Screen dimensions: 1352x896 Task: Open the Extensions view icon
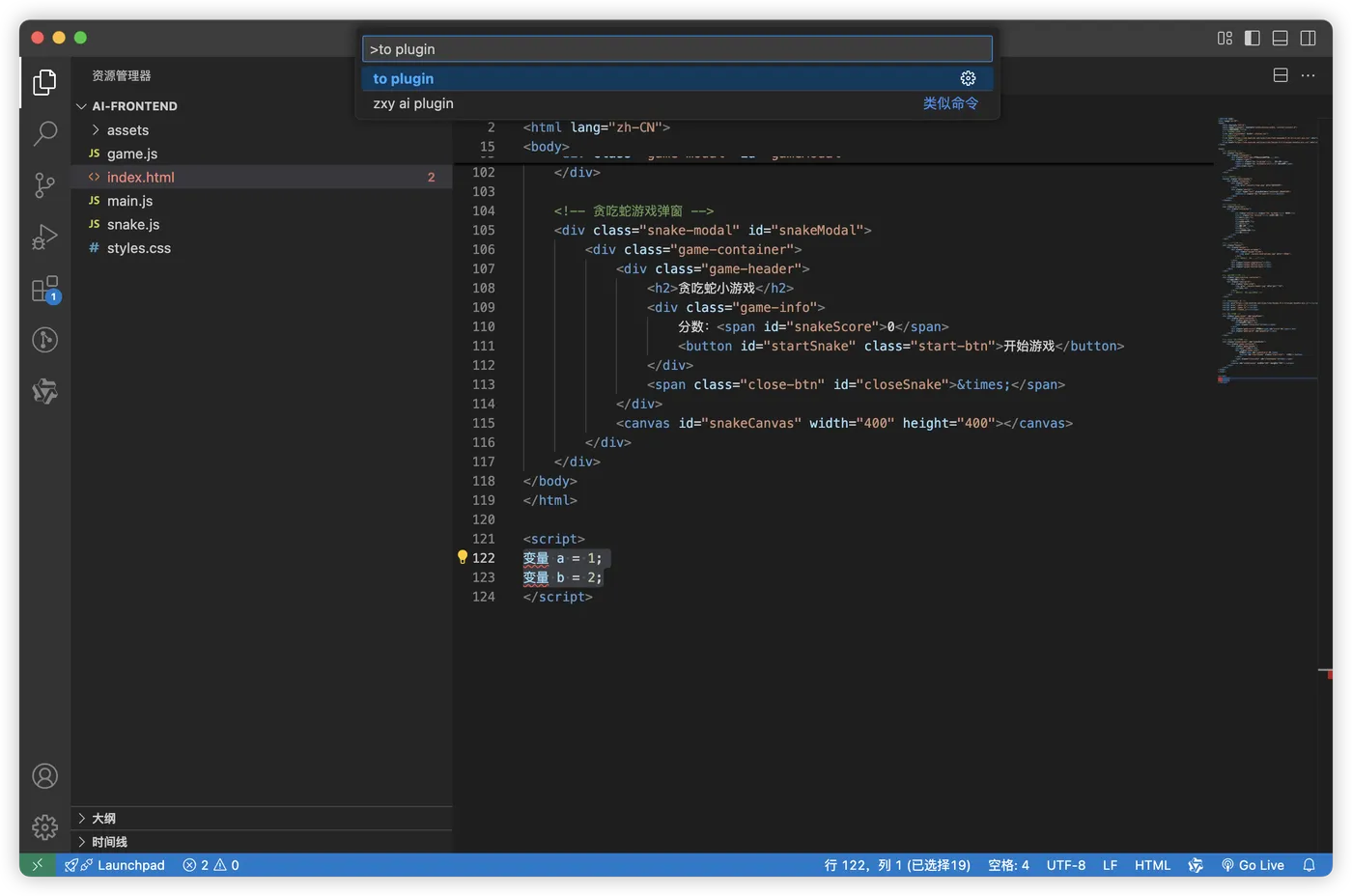(x=44, y=289)
